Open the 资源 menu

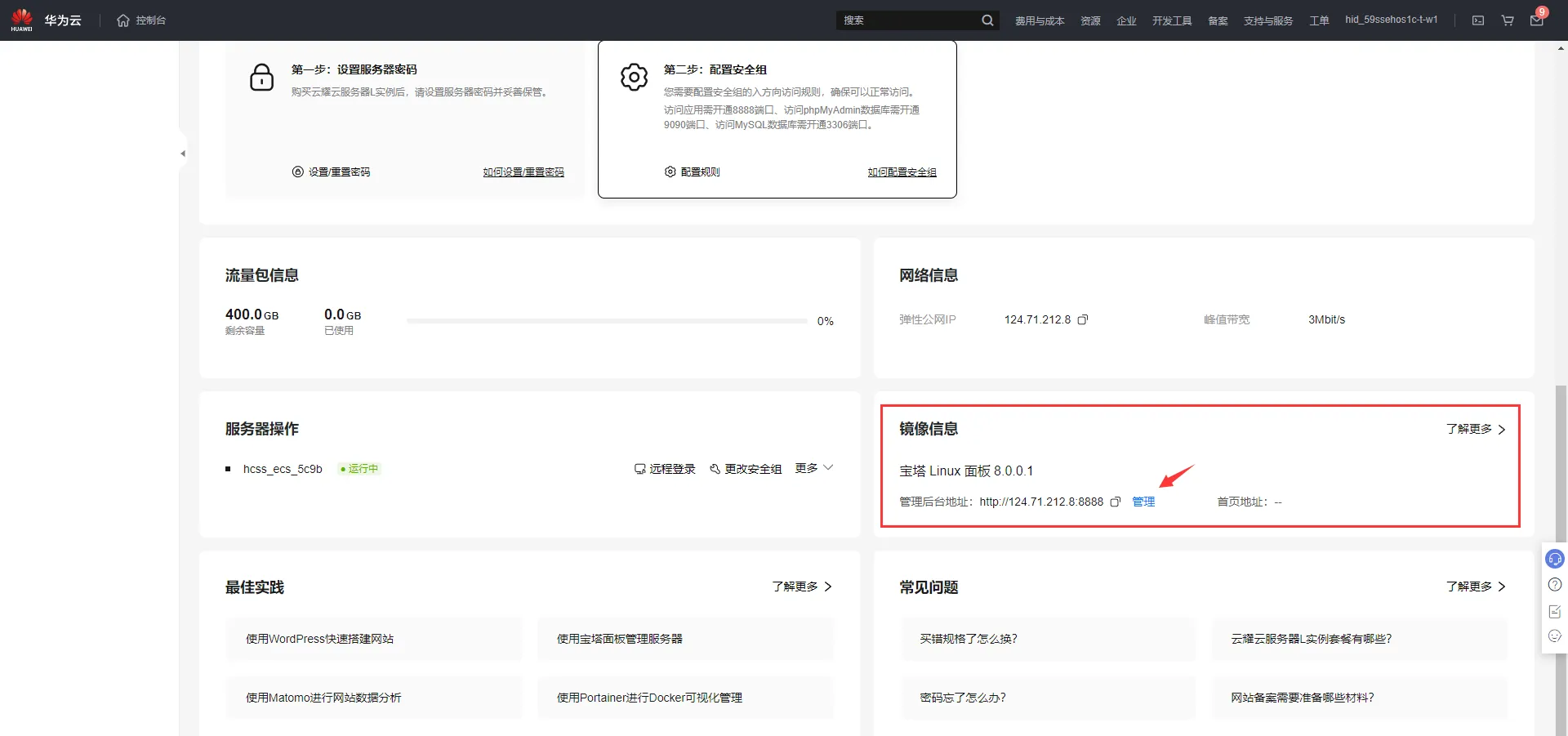tap(1090, 20)
